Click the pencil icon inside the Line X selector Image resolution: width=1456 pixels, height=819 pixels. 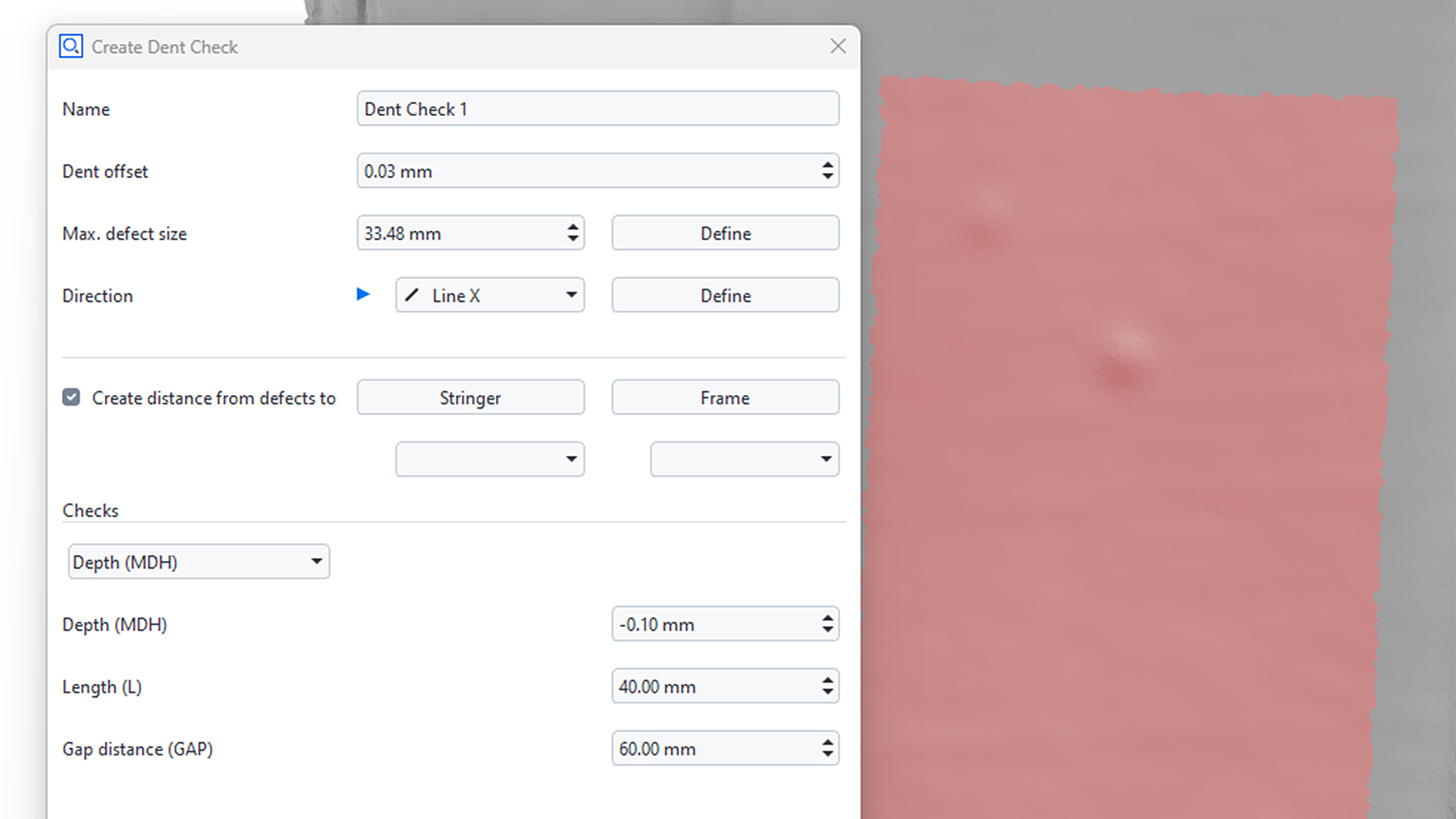pos(413,295)
